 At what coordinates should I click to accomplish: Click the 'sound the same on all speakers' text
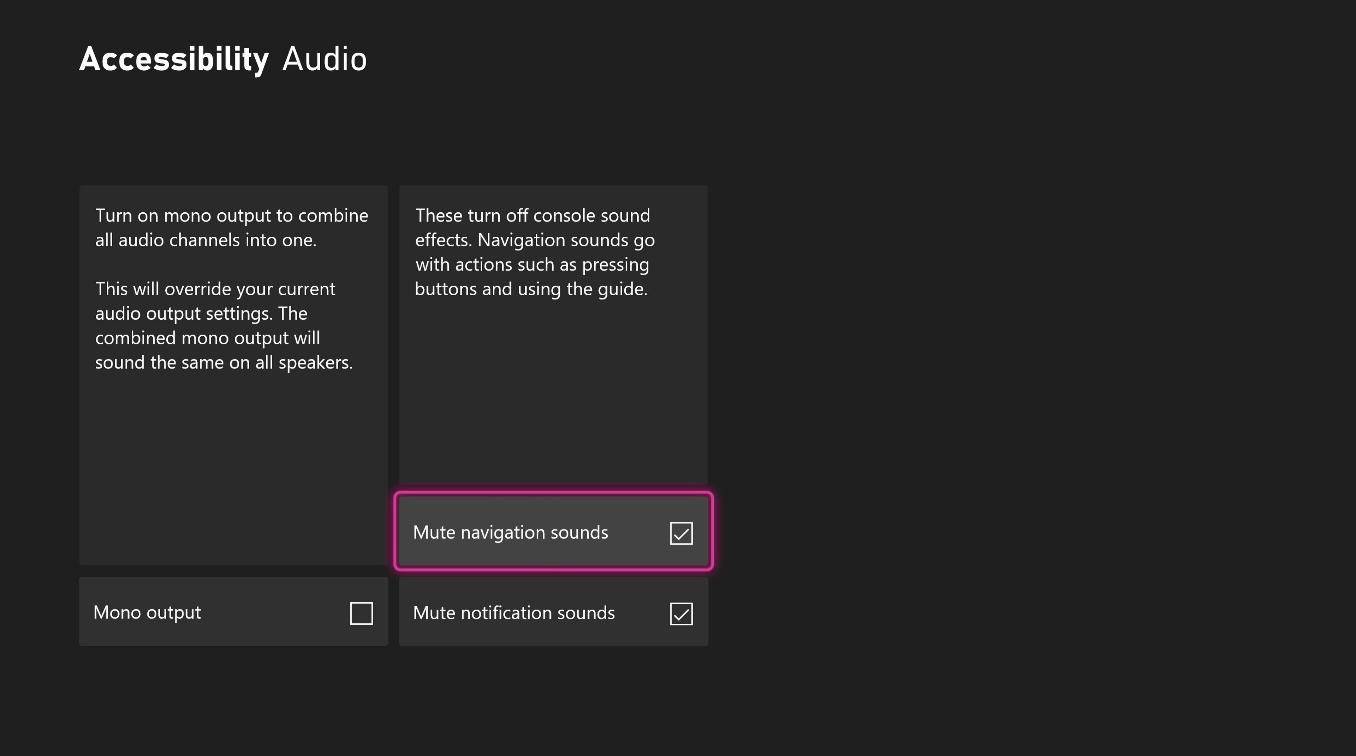coord(224,362)
